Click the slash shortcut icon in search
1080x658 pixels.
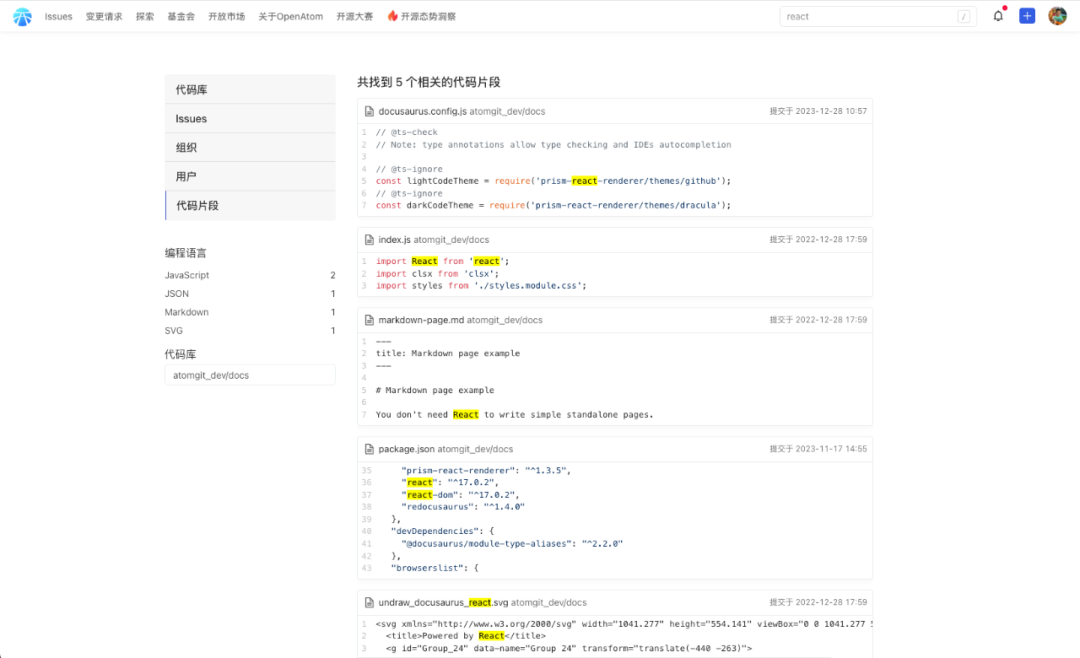pos(964,17)
